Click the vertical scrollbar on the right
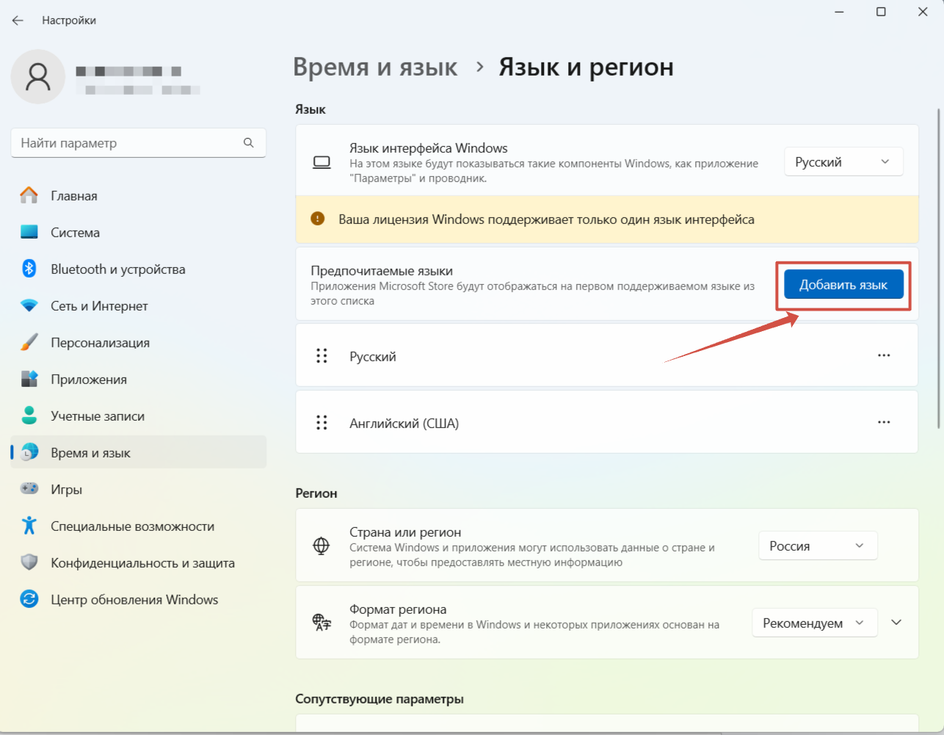 click(x=938, y=268)
